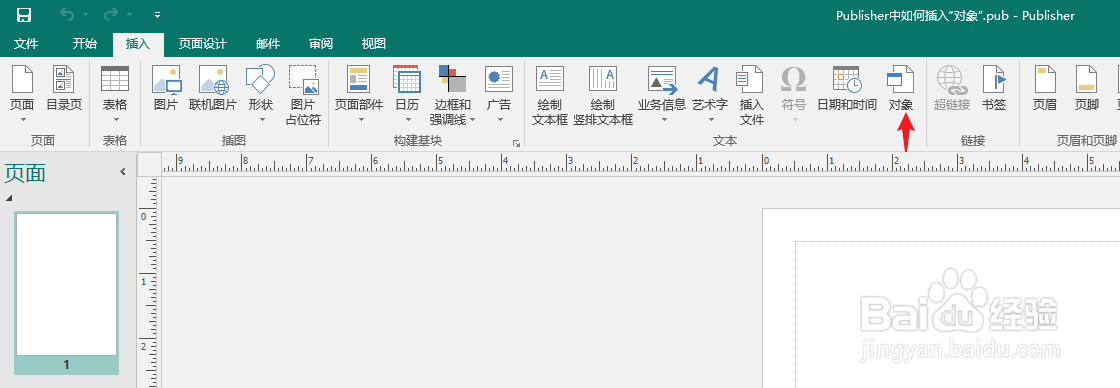The width and height of the screenshot is (1120, 388).
Task: Open the 文件 tab
Action: click(x=26, y=44)
